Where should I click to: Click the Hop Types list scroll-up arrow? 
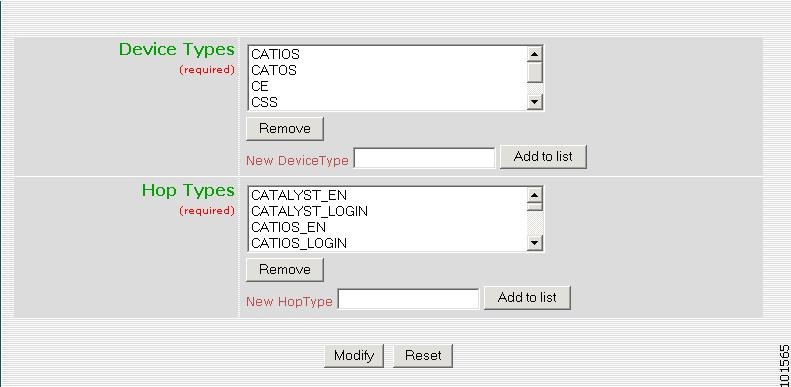[x=534, y=194]
